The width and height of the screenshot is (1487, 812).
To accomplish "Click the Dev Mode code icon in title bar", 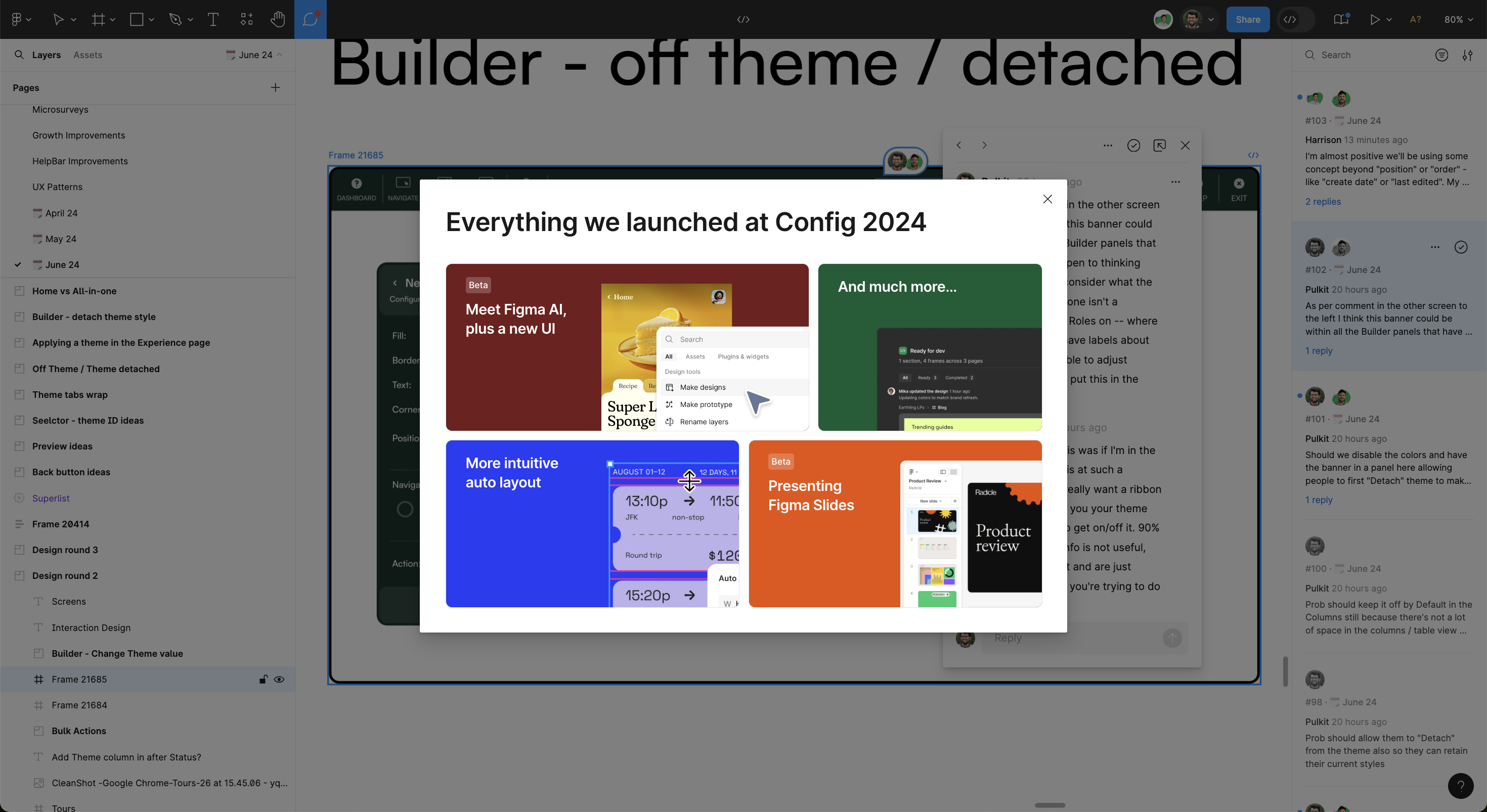I will click(743, 19).
